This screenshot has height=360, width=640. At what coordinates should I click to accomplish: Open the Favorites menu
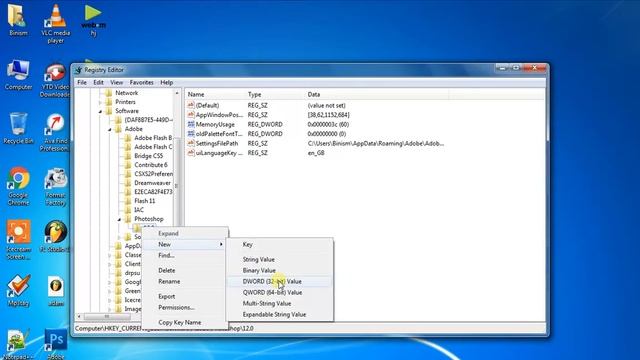[142, 82]
